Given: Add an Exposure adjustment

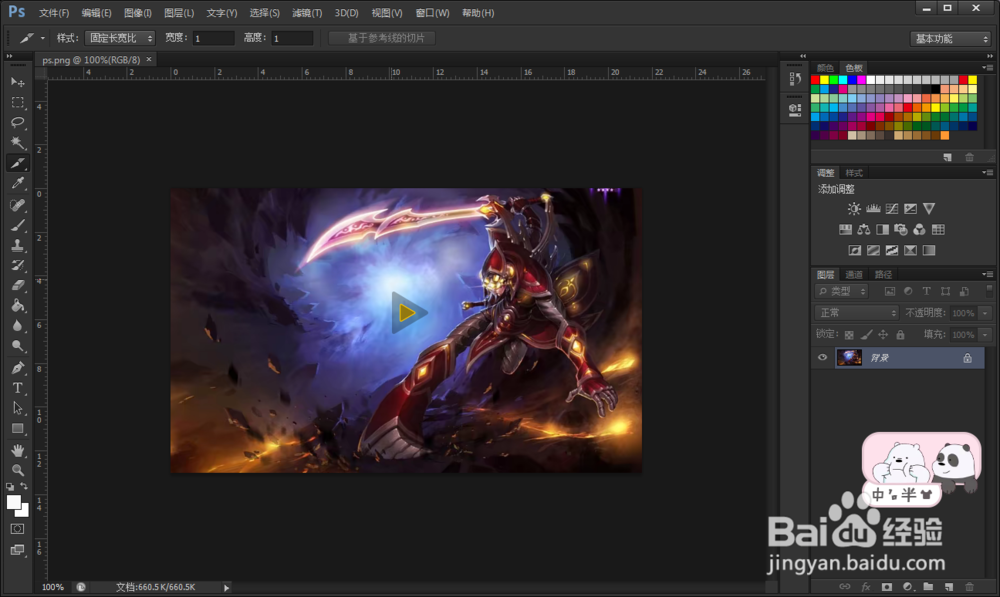Looking at the screenshot, I should click(910, 209).
